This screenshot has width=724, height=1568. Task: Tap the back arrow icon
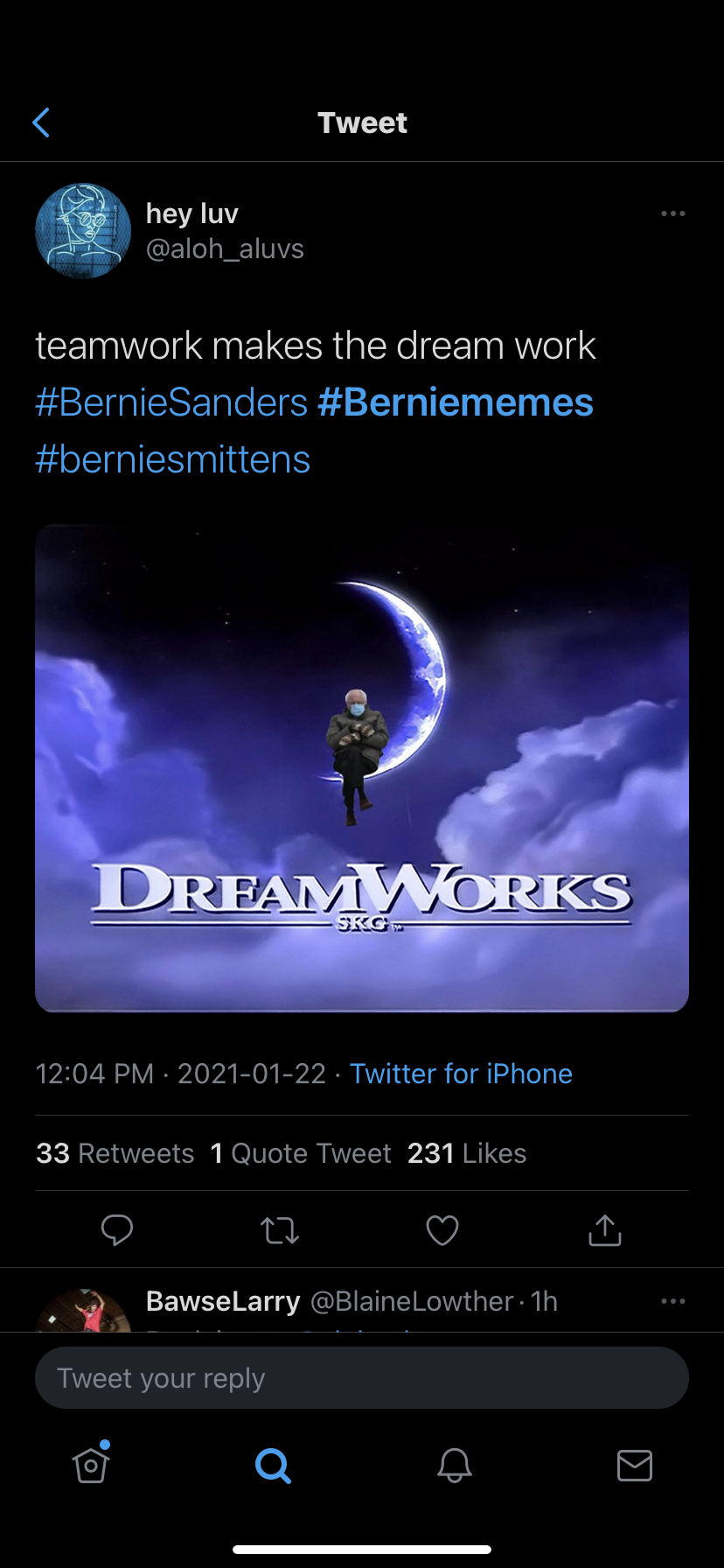[x=41, y=123]
